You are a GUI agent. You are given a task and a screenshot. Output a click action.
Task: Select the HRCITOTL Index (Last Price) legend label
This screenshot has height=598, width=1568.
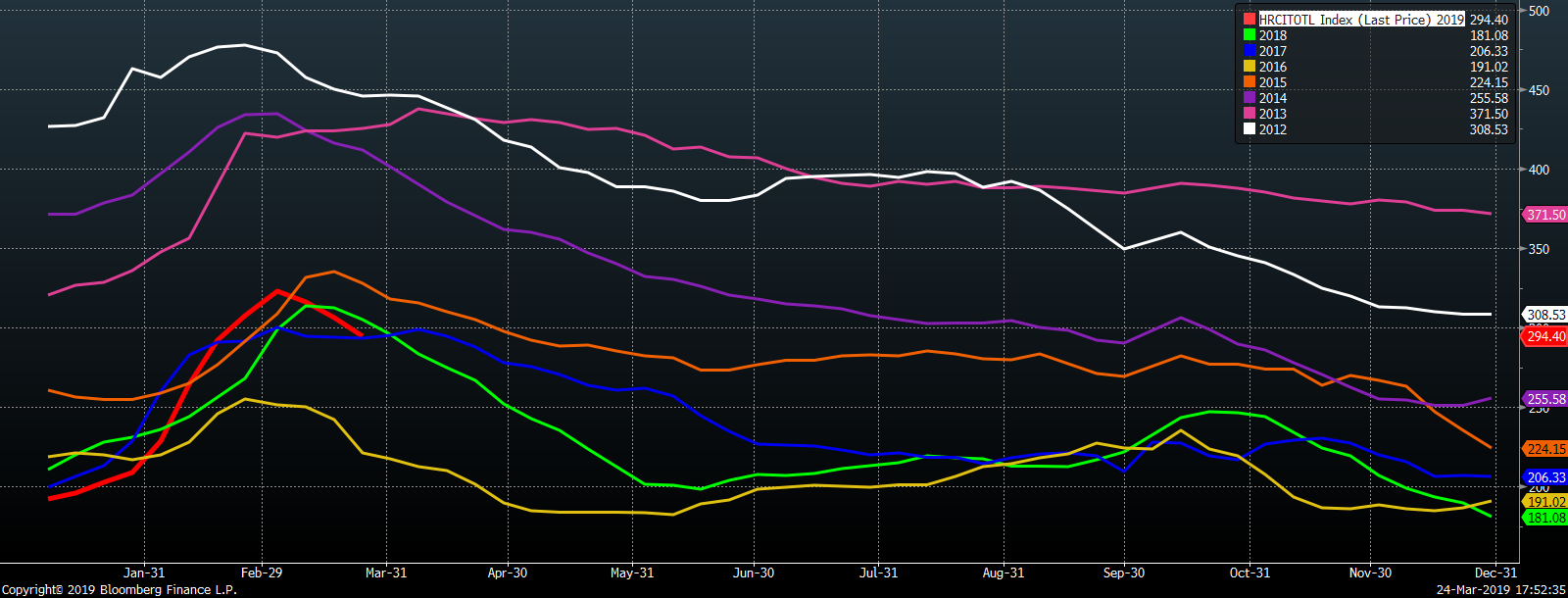click(x=1361, y=20)
